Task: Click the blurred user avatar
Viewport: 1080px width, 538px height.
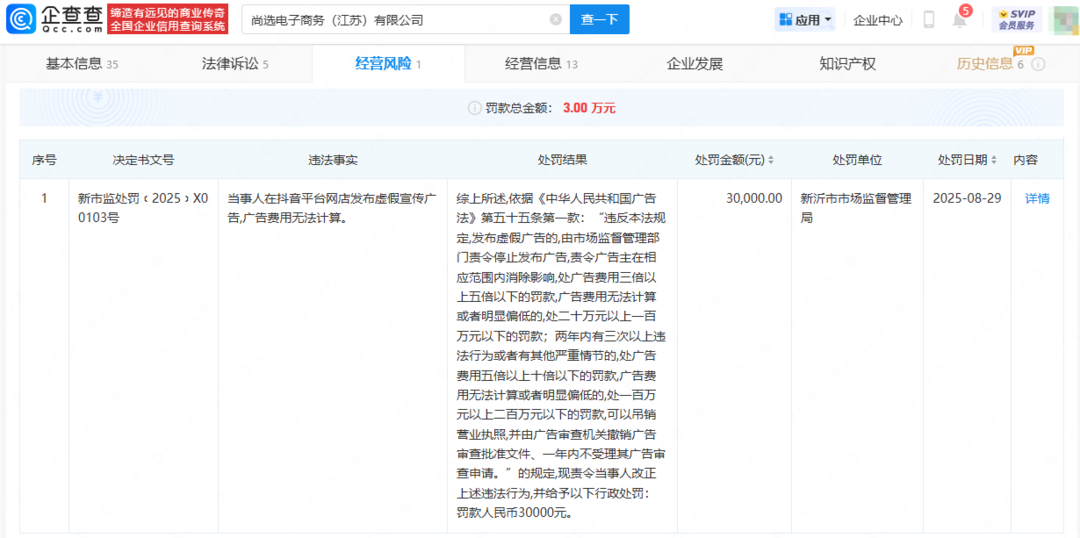Action: [x=1062, y=19]
